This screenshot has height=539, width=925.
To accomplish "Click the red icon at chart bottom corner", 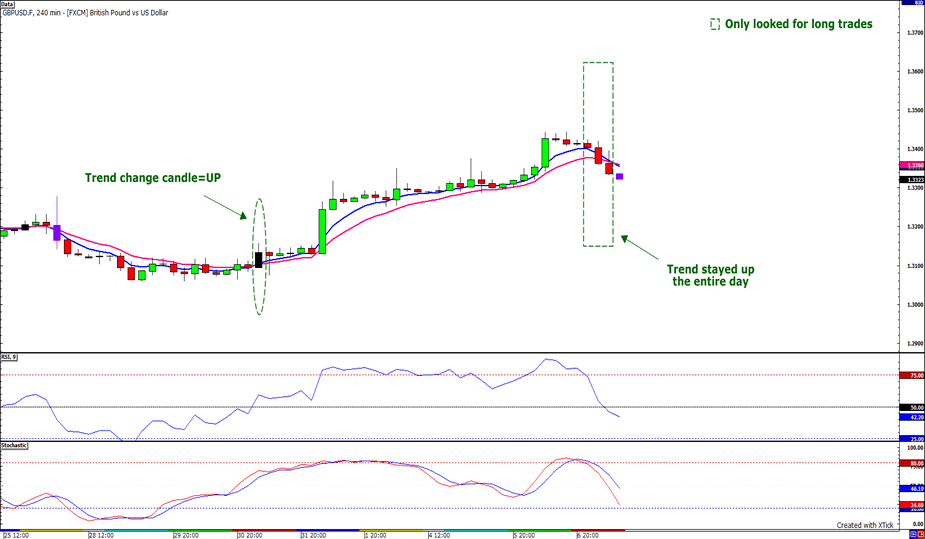I will [921, 534].
